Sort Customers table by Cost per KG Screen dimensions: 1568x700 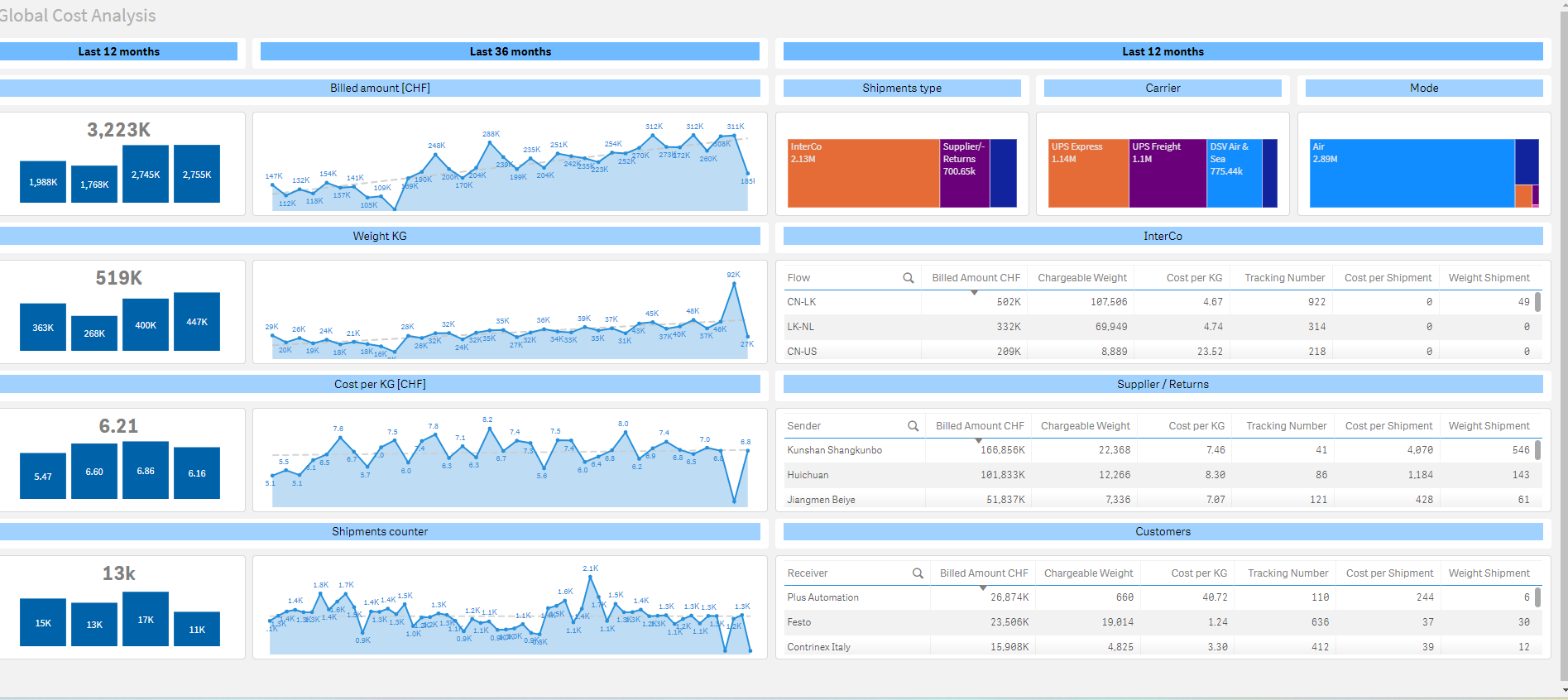(1199, 573)
